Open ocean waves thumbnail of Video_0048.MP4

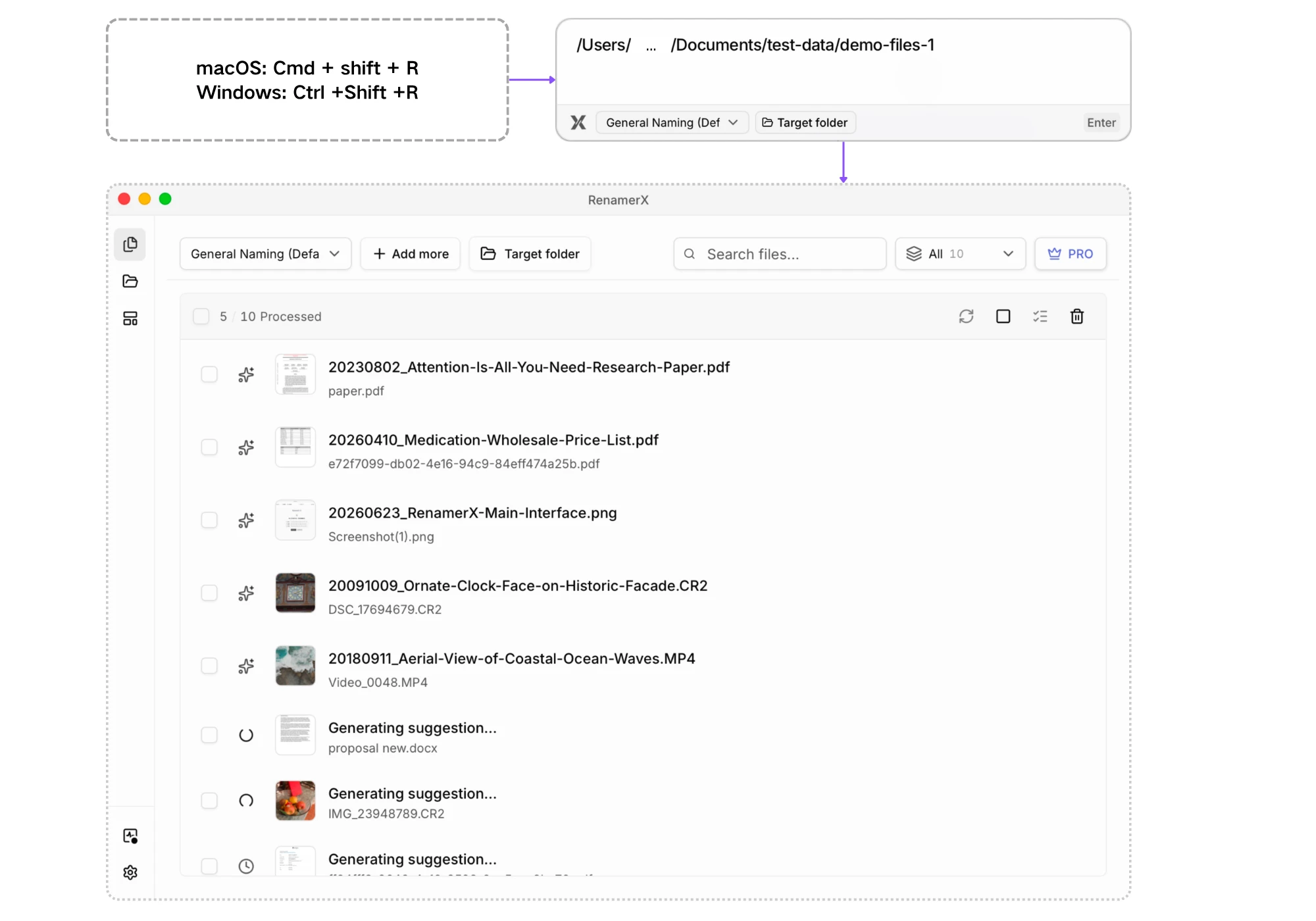tap(295, 666)
